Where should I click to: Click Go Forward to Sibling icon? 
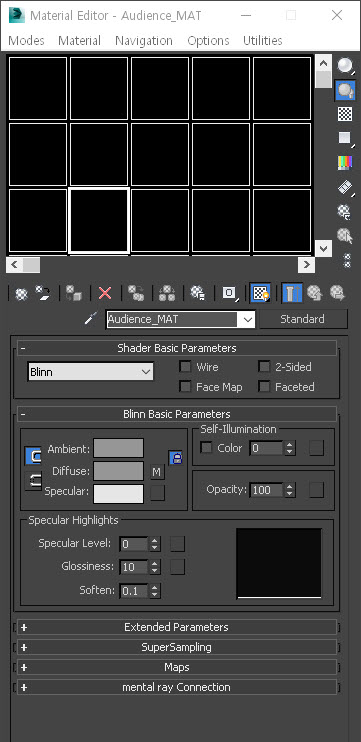pyautogui.click(x=337, y=293)
